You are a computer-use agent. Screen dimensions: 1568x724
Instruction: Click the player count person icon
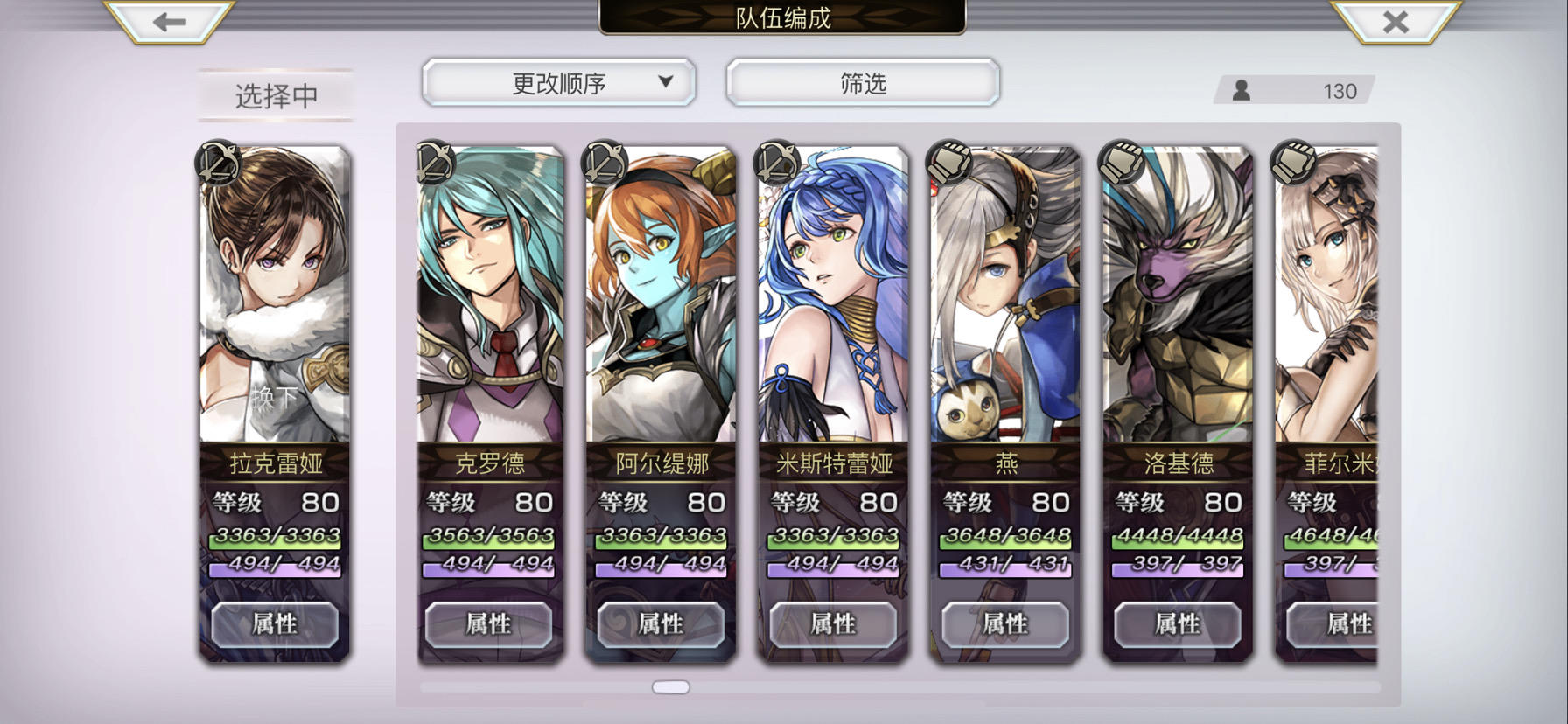tap(1241, 90)
